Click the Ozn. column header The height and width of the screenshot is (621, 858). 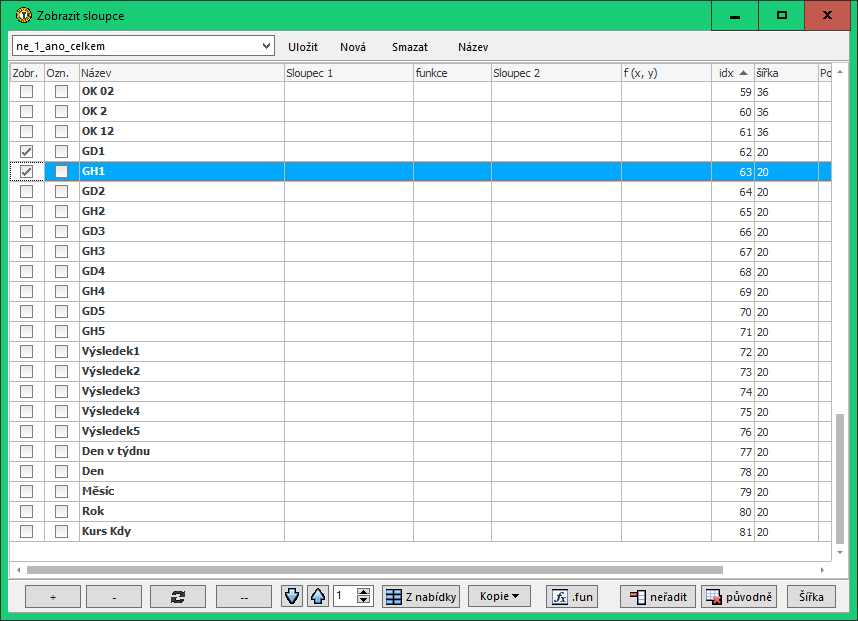[61, 73]
